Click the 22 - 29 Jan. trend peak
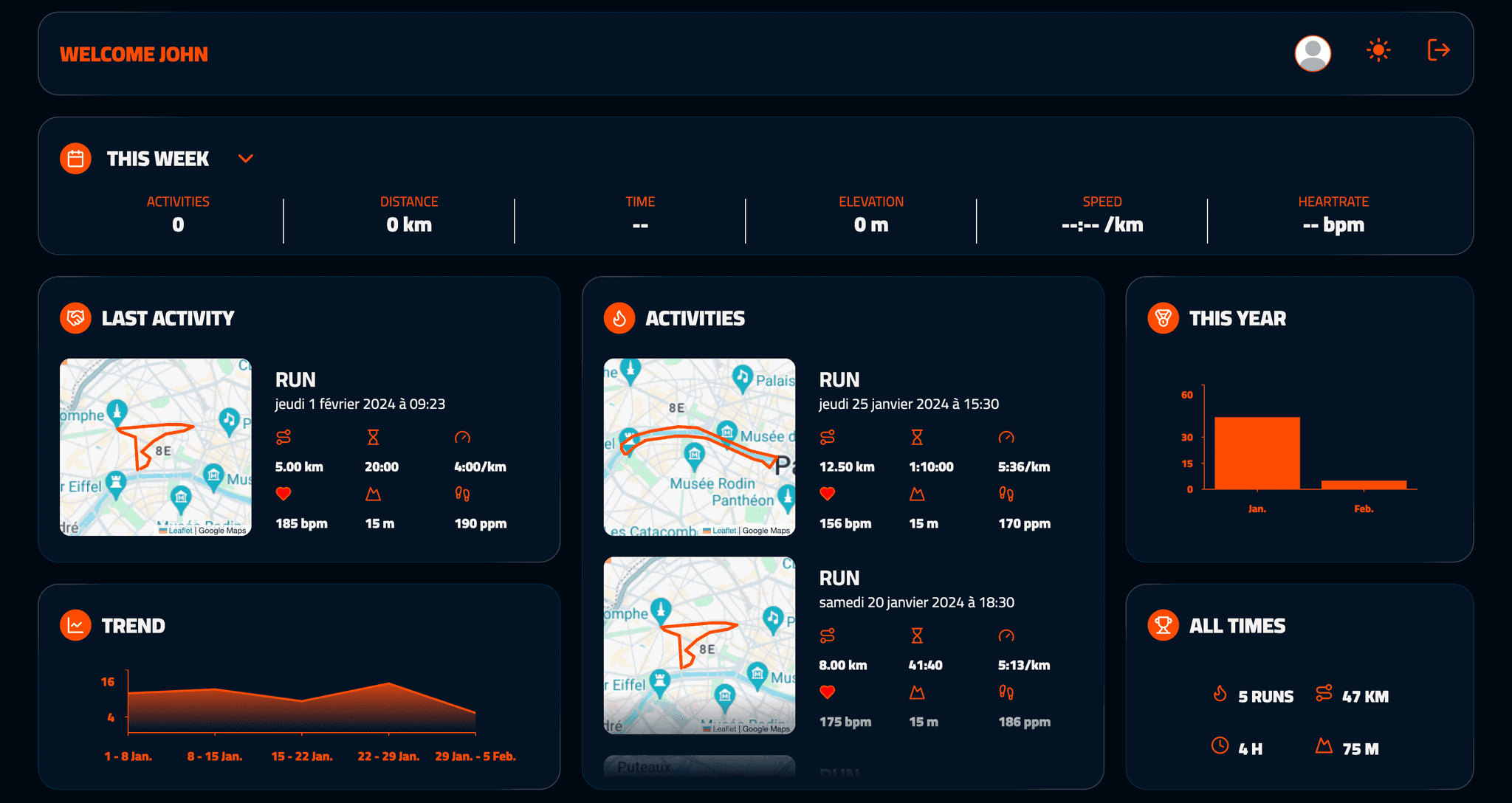 coord(388,684)
